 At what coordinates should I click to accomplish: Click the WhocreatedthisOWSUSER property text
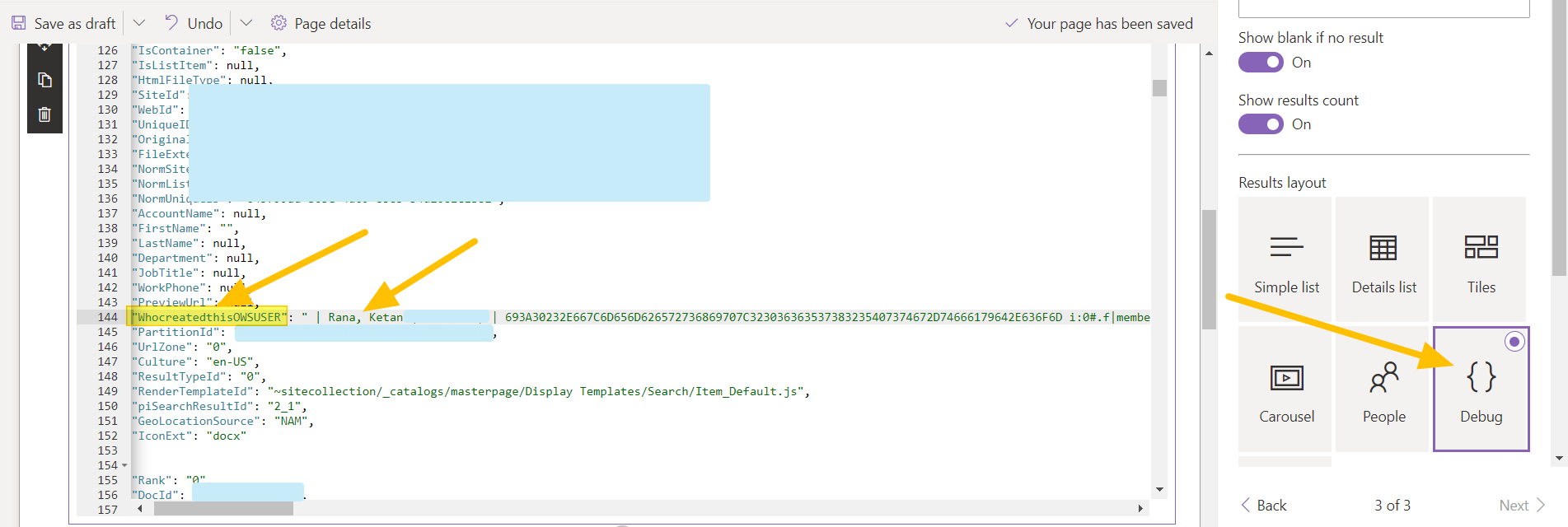(209, 317)
